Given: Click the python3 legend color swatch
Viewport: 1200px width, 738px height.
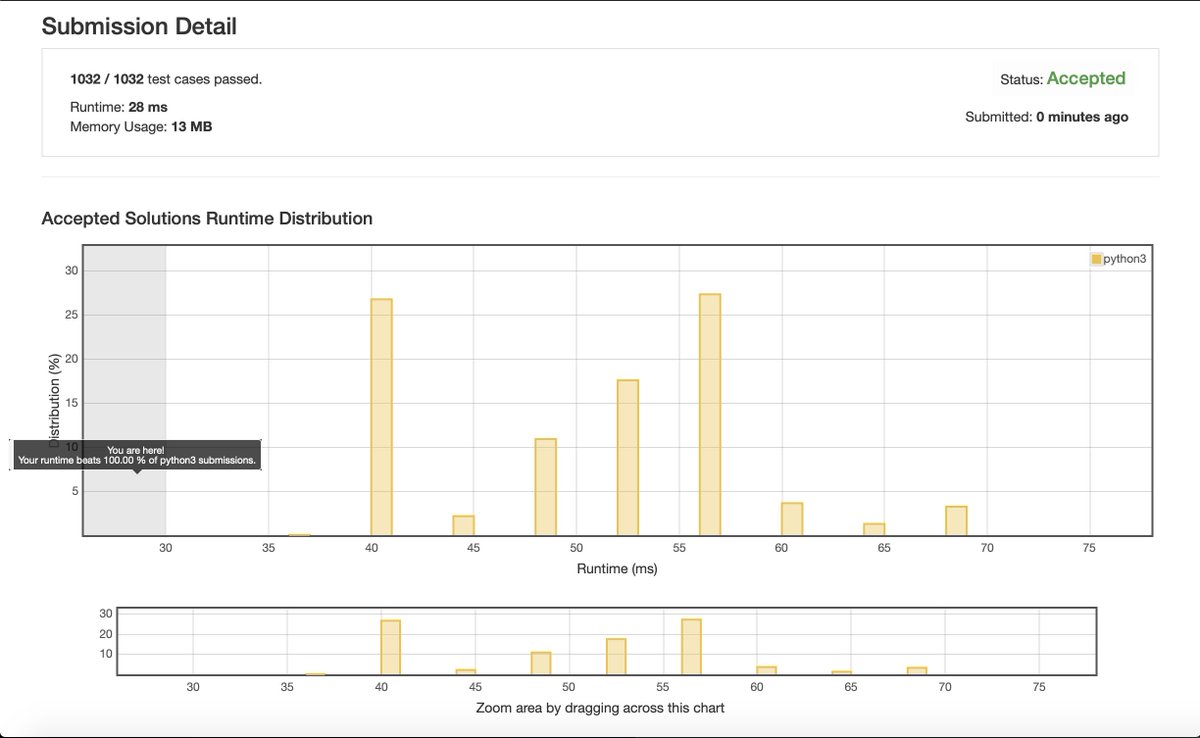Looking at the screenshot, I should (1096, 259).
